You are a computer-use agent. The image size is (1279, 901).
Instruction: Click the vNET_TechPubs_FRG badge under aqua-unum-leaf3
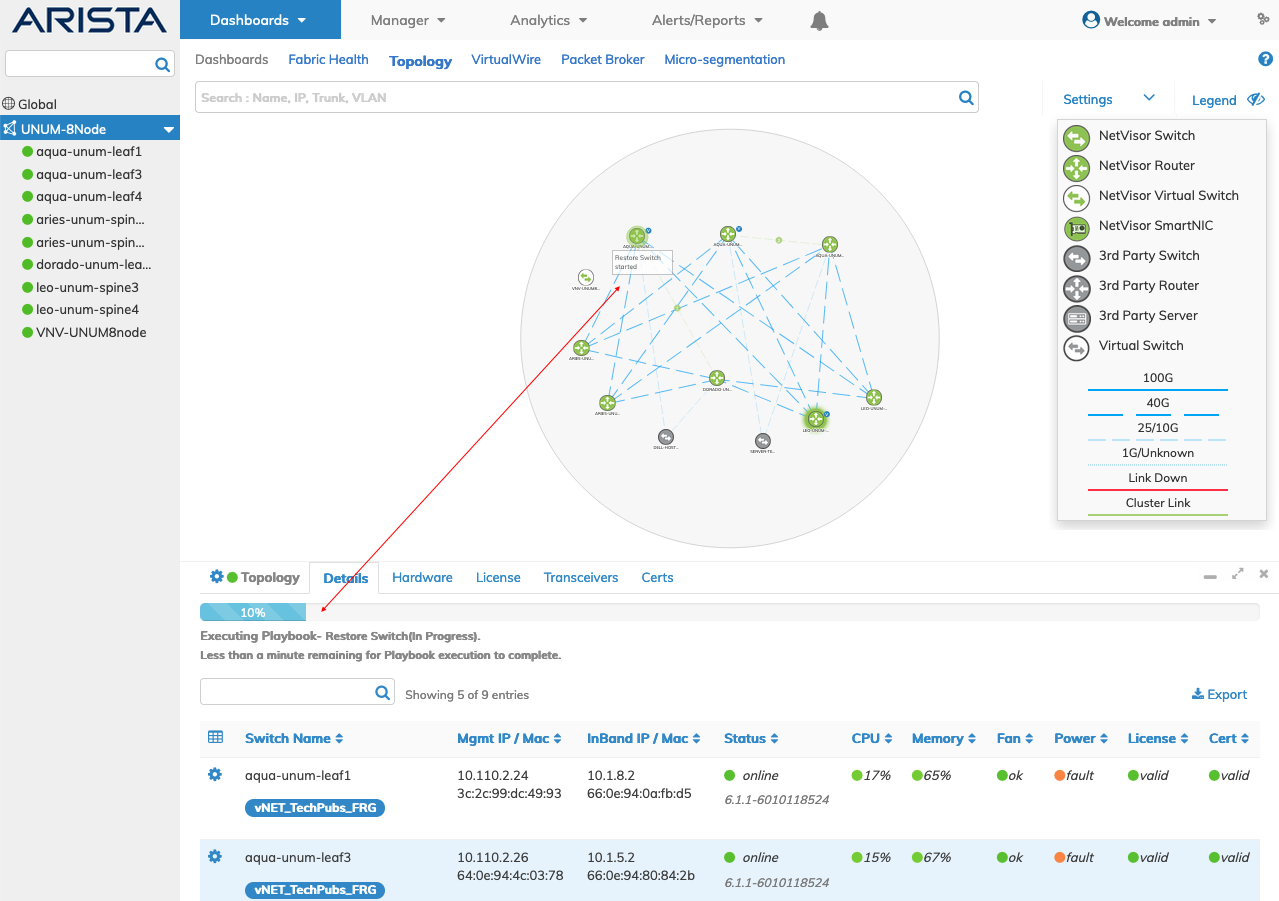[x=315, y=889]
